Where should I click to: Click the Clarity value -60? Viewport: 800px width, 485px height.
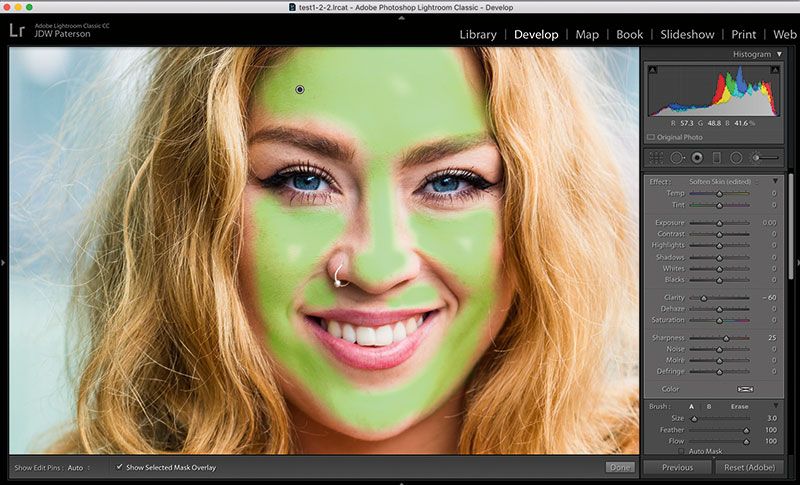point(769,297)
